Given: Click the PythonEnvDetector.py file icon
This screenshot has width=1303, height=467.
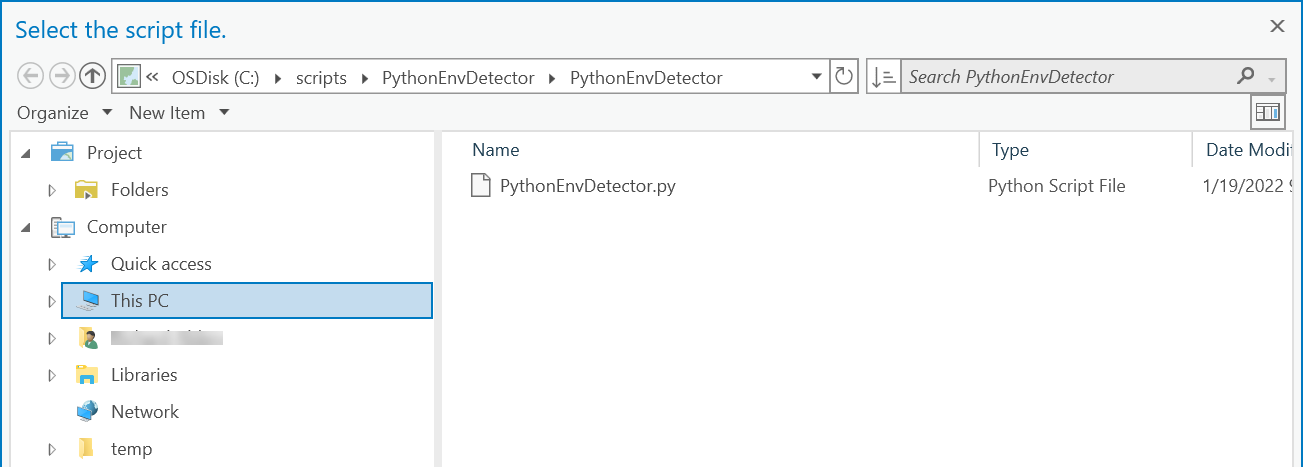Looking at the screenshot, I should click(482, 186).
